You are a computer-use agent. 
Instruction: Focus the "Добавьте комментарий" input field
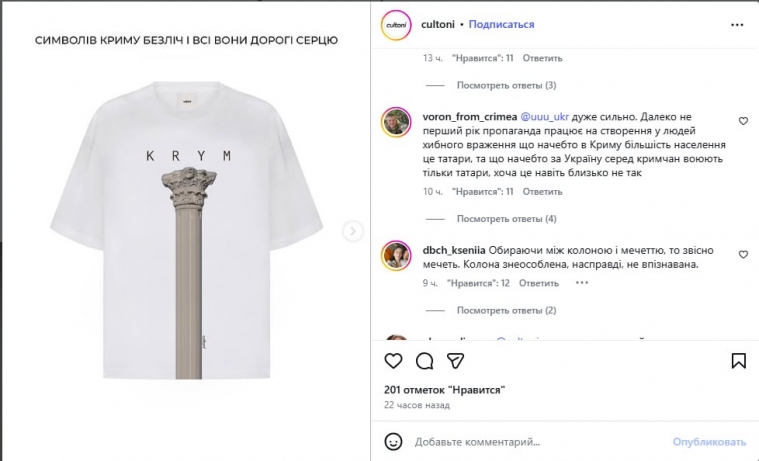(530, 441)
